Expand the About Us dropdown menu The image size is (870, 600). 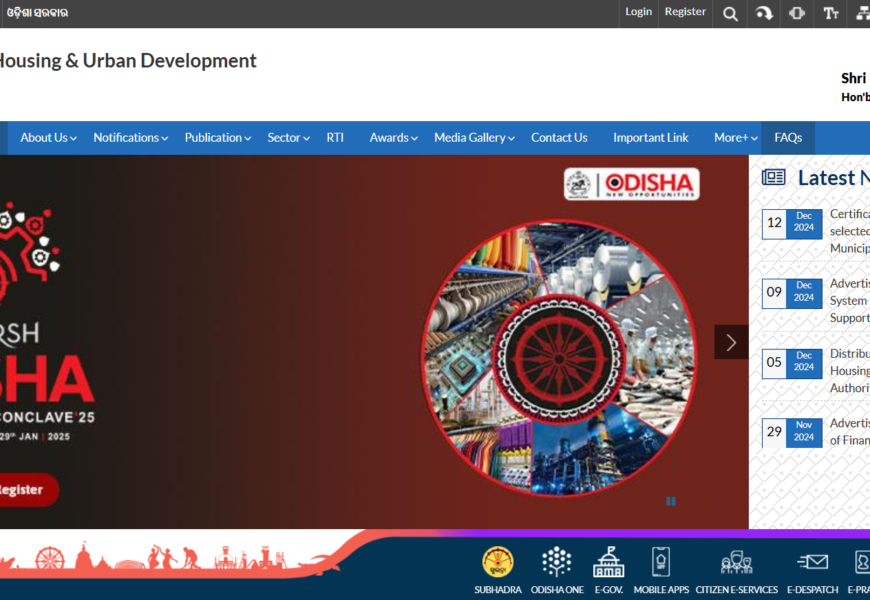point(48,138)
